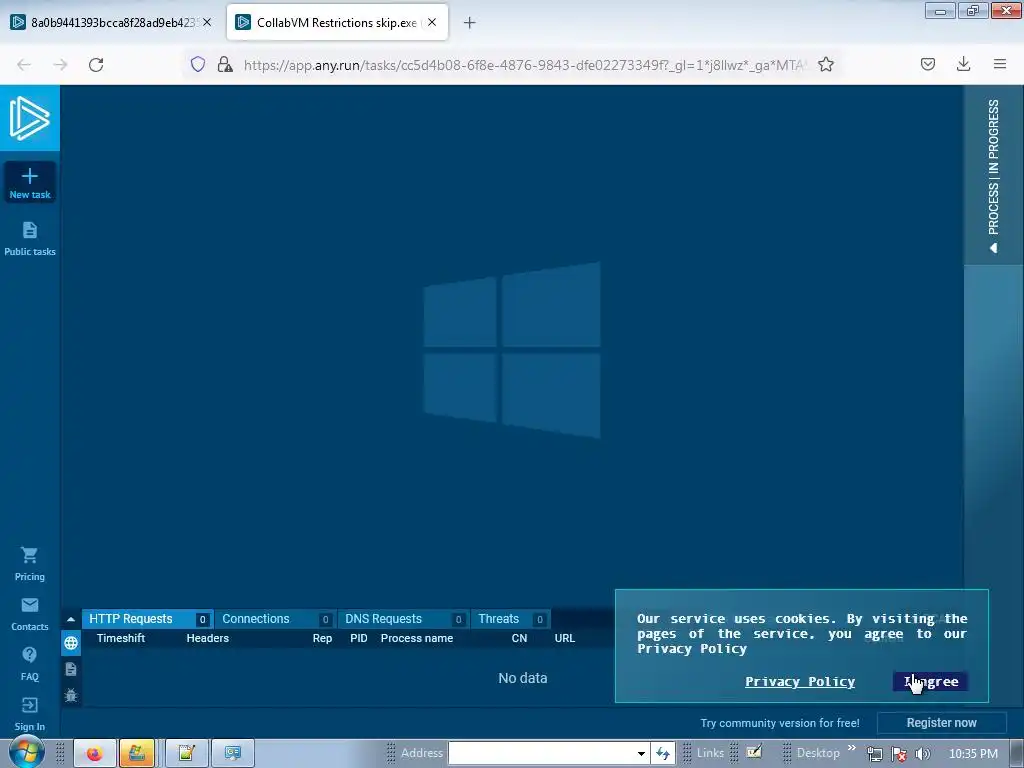
Task: Switch to the Connections tab
Action: (x=275, y=619)
